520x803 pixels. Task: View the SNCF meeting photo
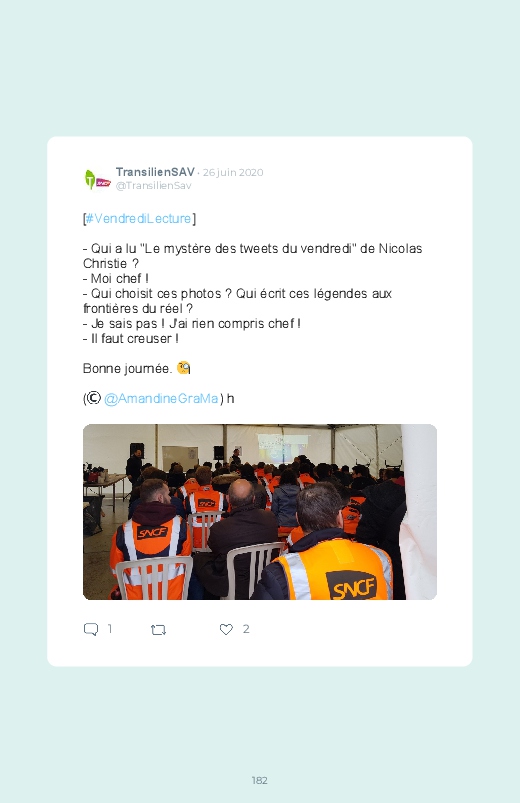pos(260,512)
